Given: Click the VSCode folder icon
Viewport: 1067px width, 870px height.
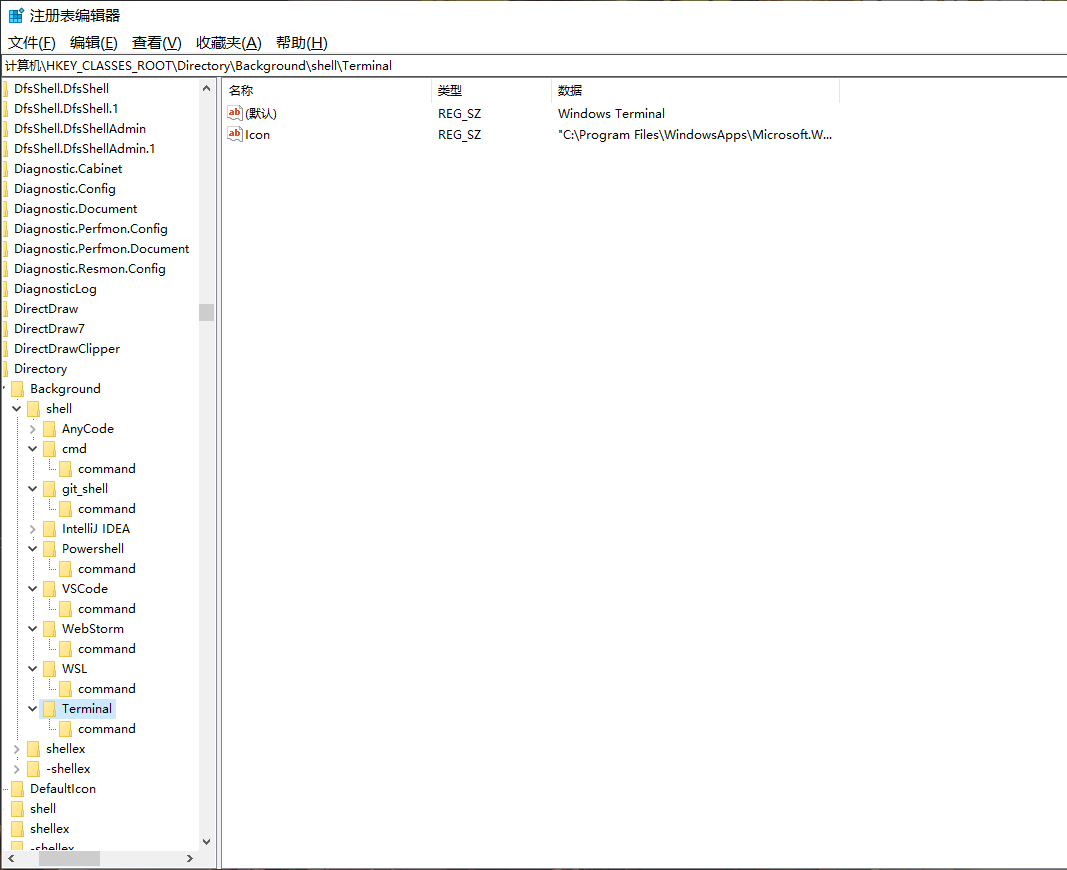Looking at the screenshot, I should click(x=49, y=589).
